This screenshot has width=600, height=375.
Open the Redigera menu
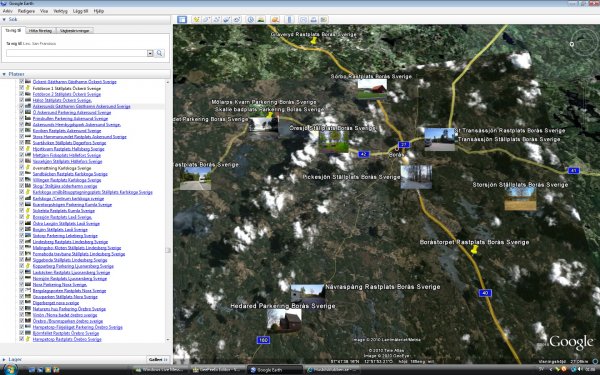[x=26, y=11]
